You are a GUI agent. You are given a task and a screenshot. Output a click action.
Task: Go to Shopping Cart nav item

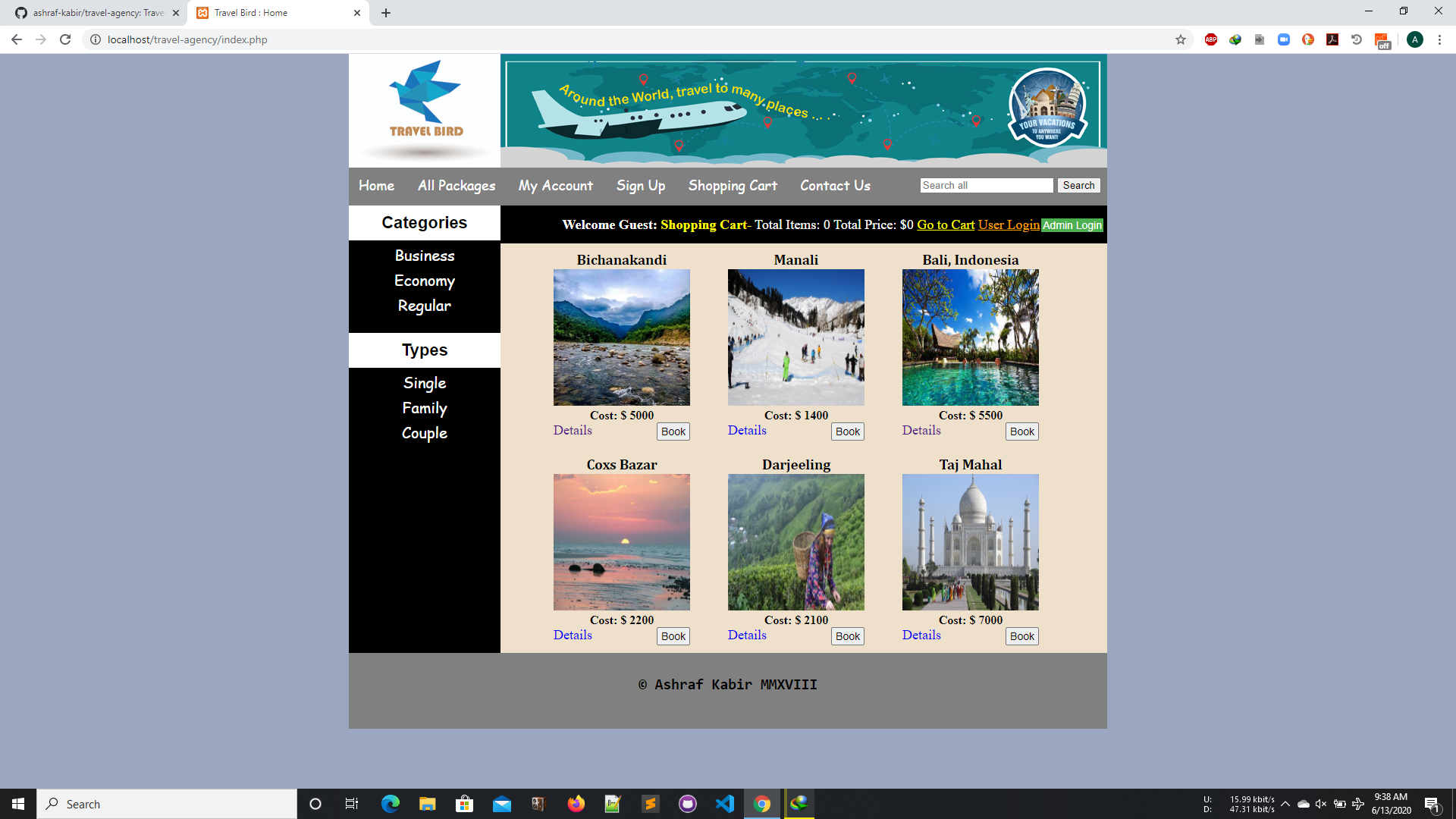[x=733, y=186]
